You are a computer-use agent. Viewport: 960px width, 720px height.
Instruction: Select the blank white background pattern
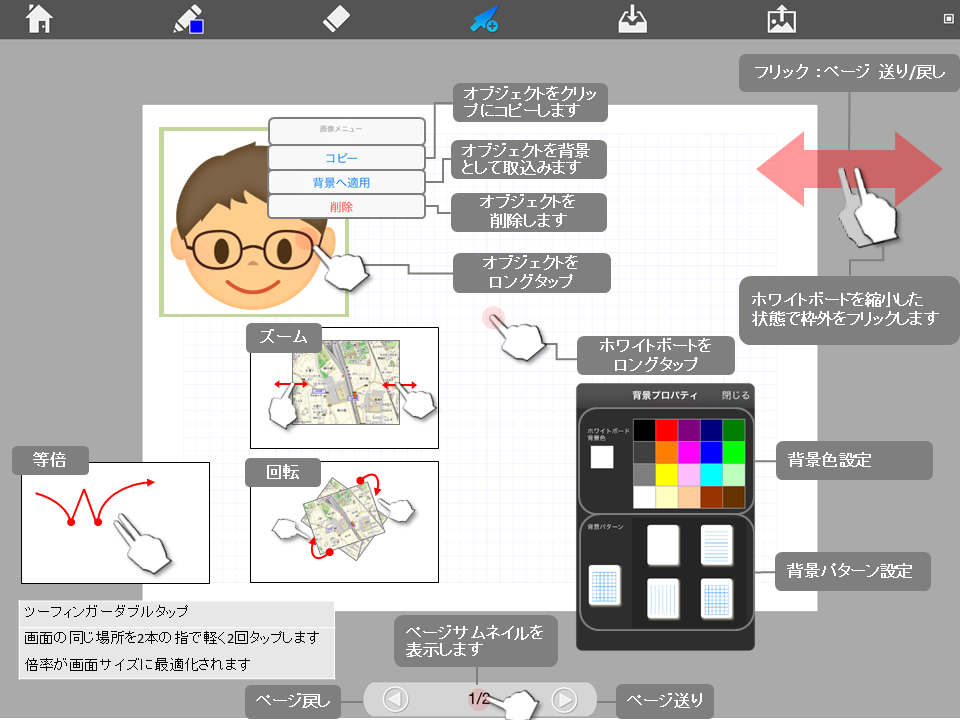point(664,545)
